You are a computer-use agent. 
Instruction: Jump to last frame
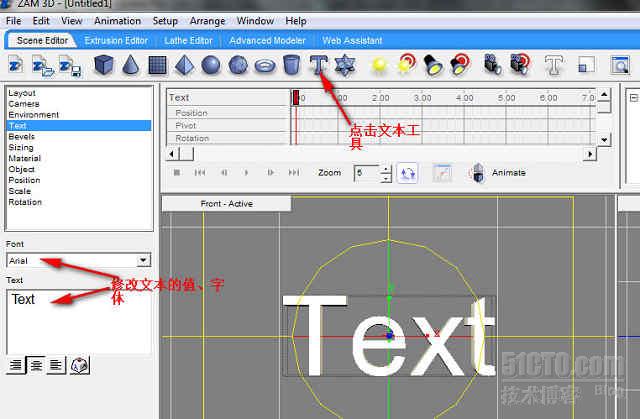294,173
